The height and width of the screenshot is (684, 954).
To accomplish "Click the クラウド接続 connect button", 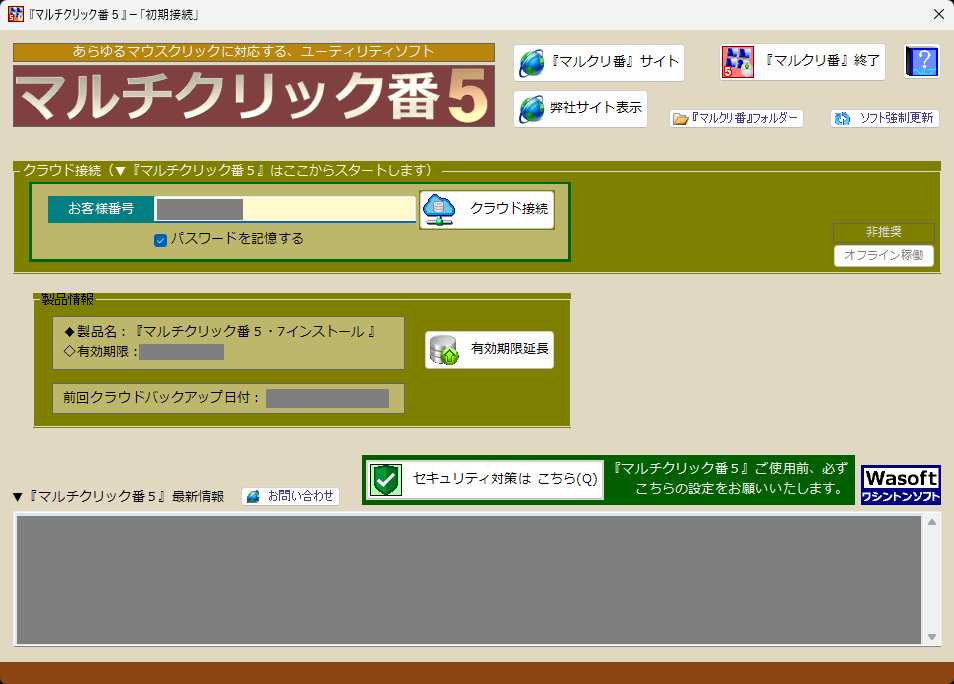I will 487,209.
